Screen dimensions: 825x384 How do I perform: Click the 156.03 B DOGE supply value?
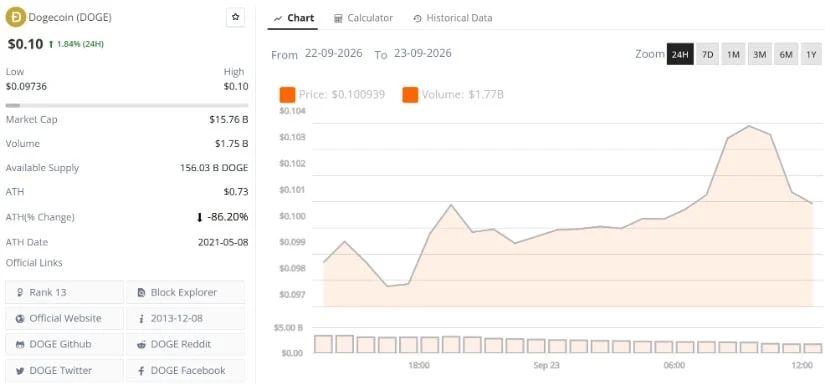coord(214,168)
